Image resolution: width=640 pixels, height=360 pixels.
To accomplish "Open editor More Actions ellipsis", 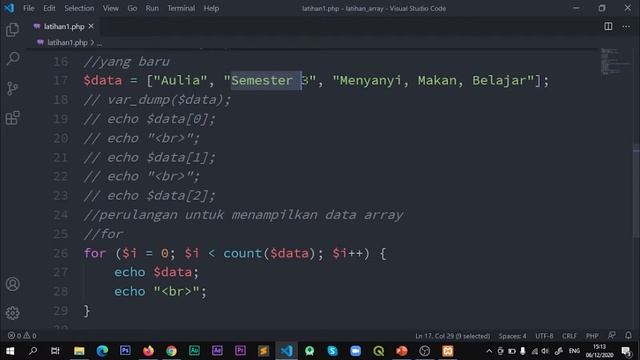I will tap(626, 27).
